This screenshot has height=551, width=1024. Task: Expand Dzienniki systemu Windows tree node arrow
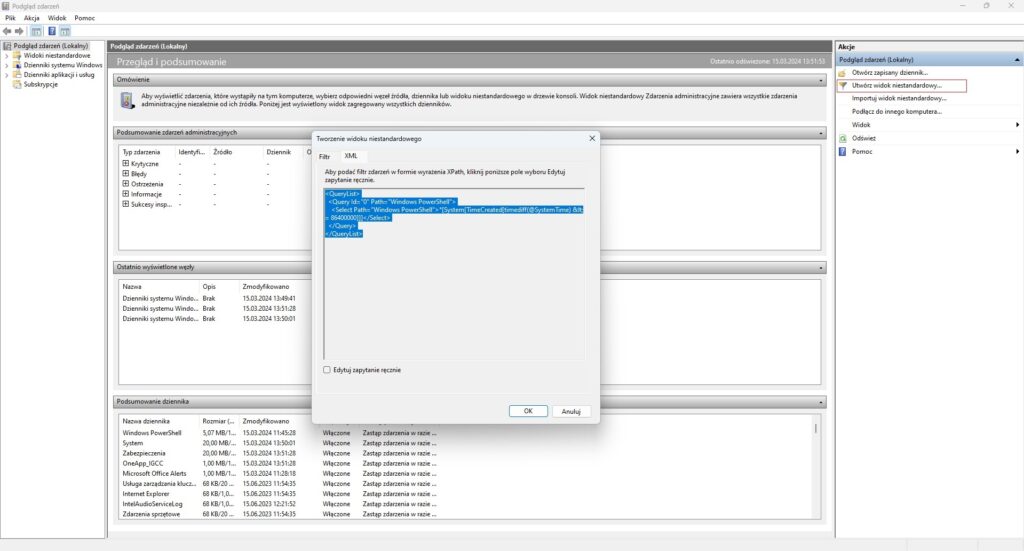pyautogui.click(x=7, y=65)
